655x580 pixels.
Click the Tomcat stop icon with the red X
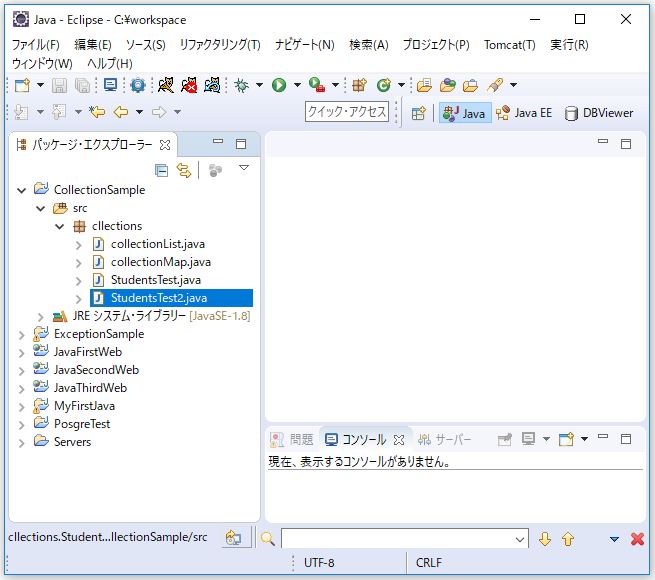[x=189, y=85]
